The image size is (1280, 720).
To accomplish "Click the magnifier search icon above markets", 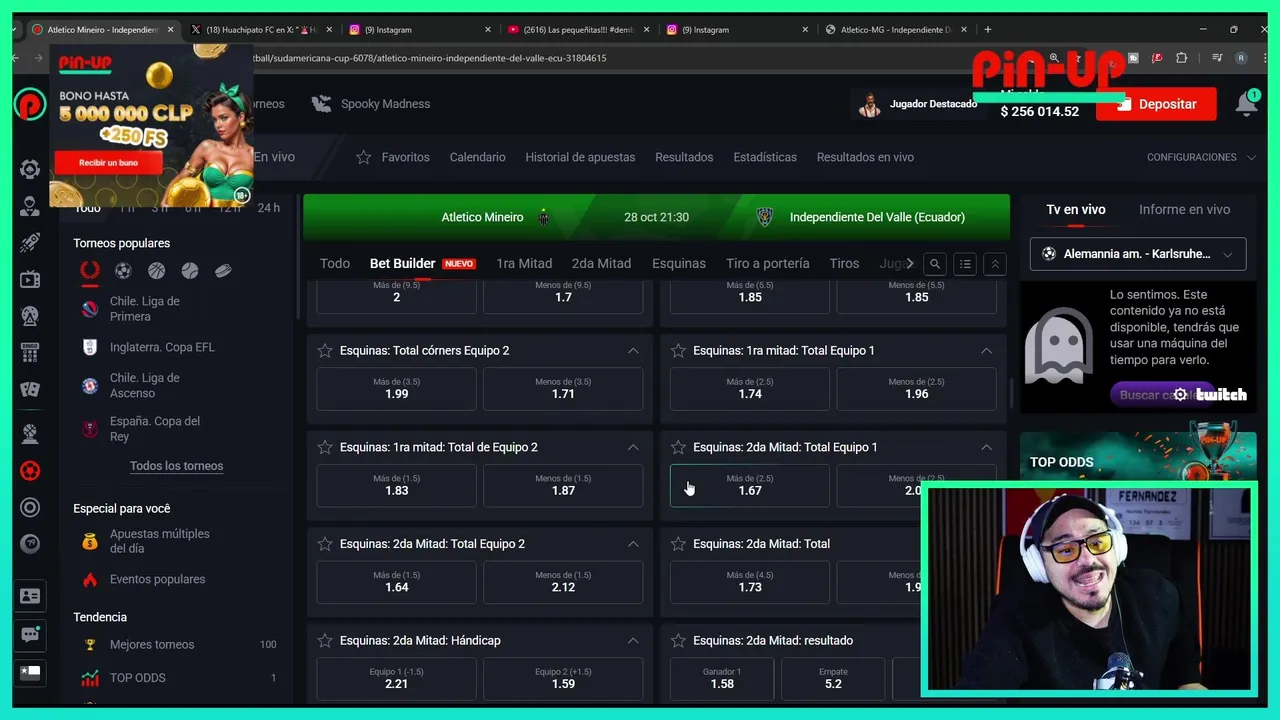I will pyautogui.click(x=935, y=264).
